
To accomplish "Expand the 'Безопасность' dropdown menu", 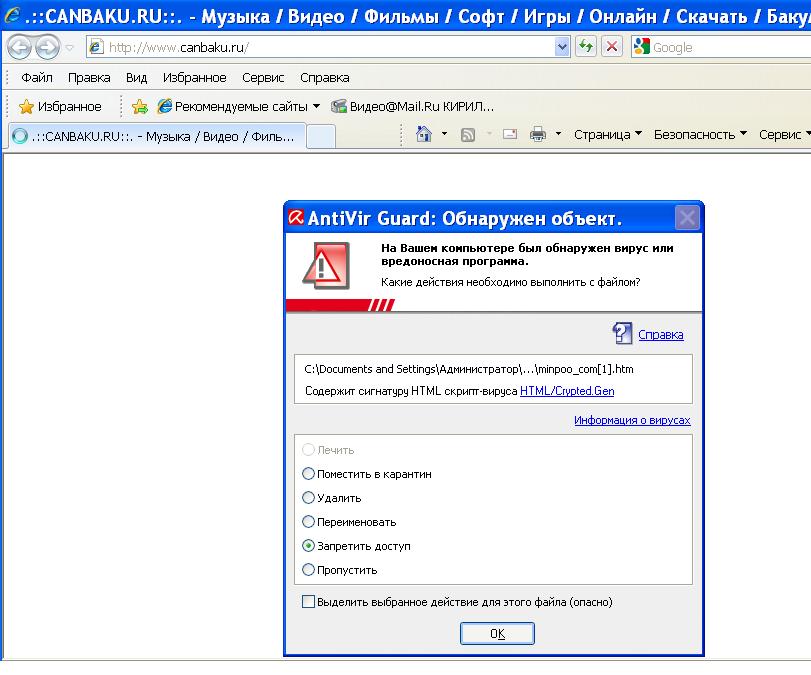I will (700, 134).
